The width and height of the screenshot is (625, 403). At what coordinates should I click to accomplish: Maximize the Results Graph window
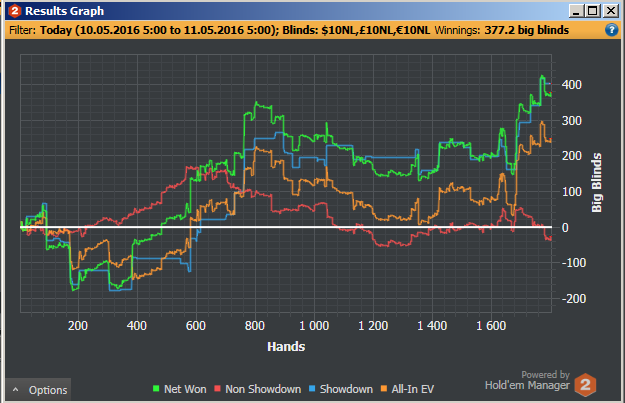593,11
